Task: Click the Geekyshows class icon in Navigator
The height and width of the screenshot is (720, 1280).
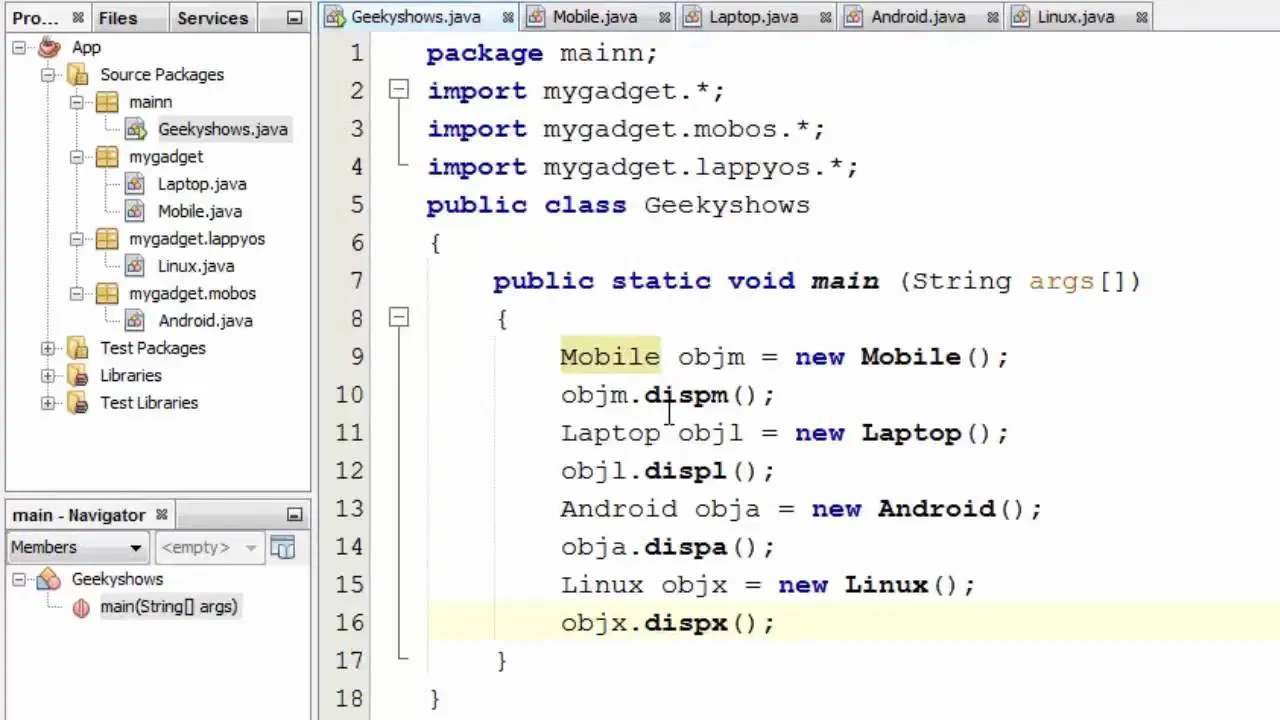Action: click(x=49, y=579)
